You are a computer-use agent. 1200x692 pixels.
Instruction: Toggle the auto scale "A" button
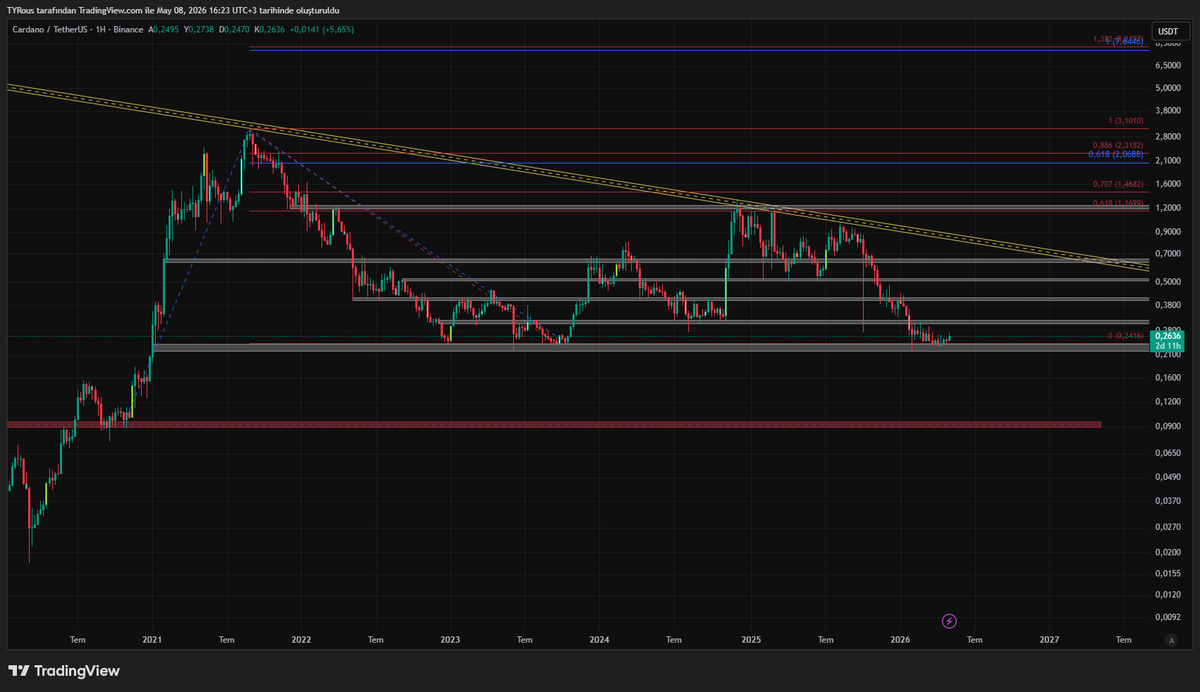1170,639
